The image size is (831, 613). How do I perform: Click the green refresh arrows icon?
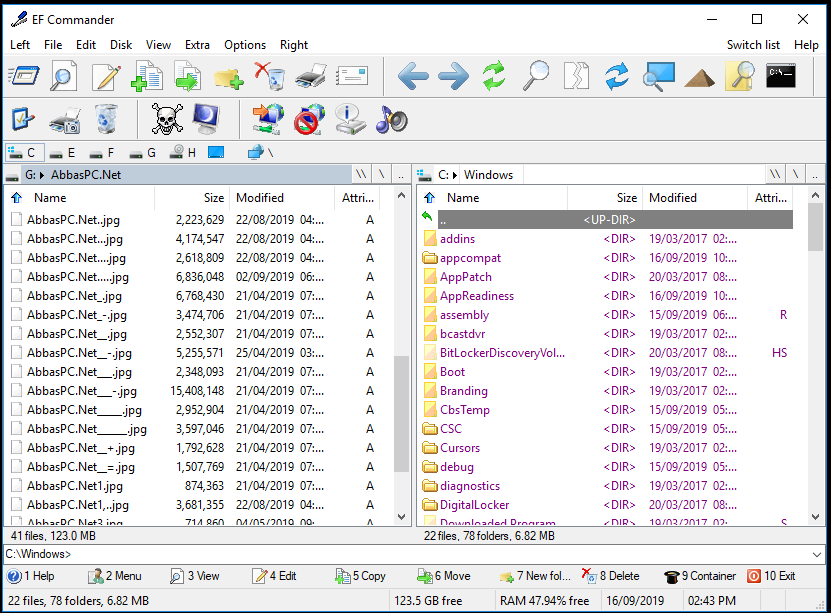coord(494,76)
